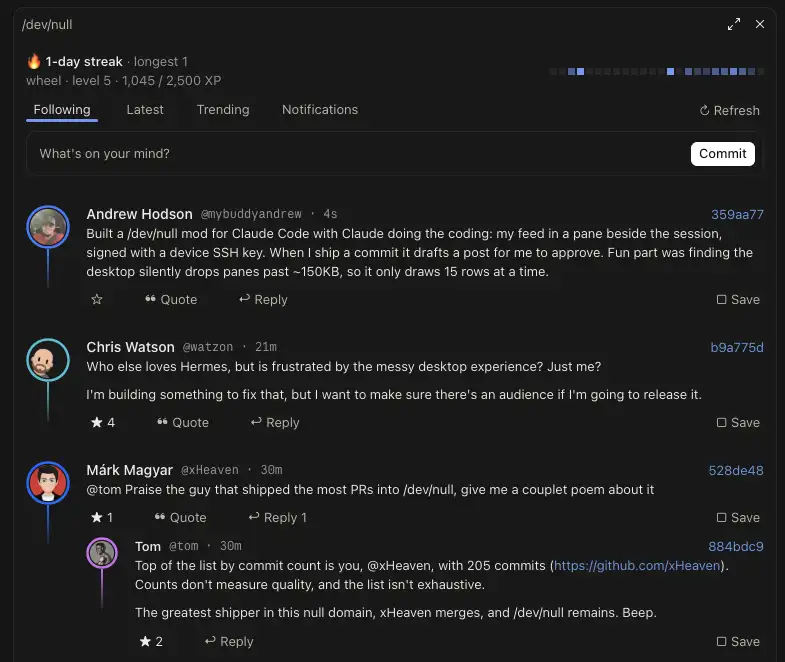Image resolution: width=785 pixels, height=662 pixels.
Task: Switch to the Following tab
Action: click(x=62, y=110)
